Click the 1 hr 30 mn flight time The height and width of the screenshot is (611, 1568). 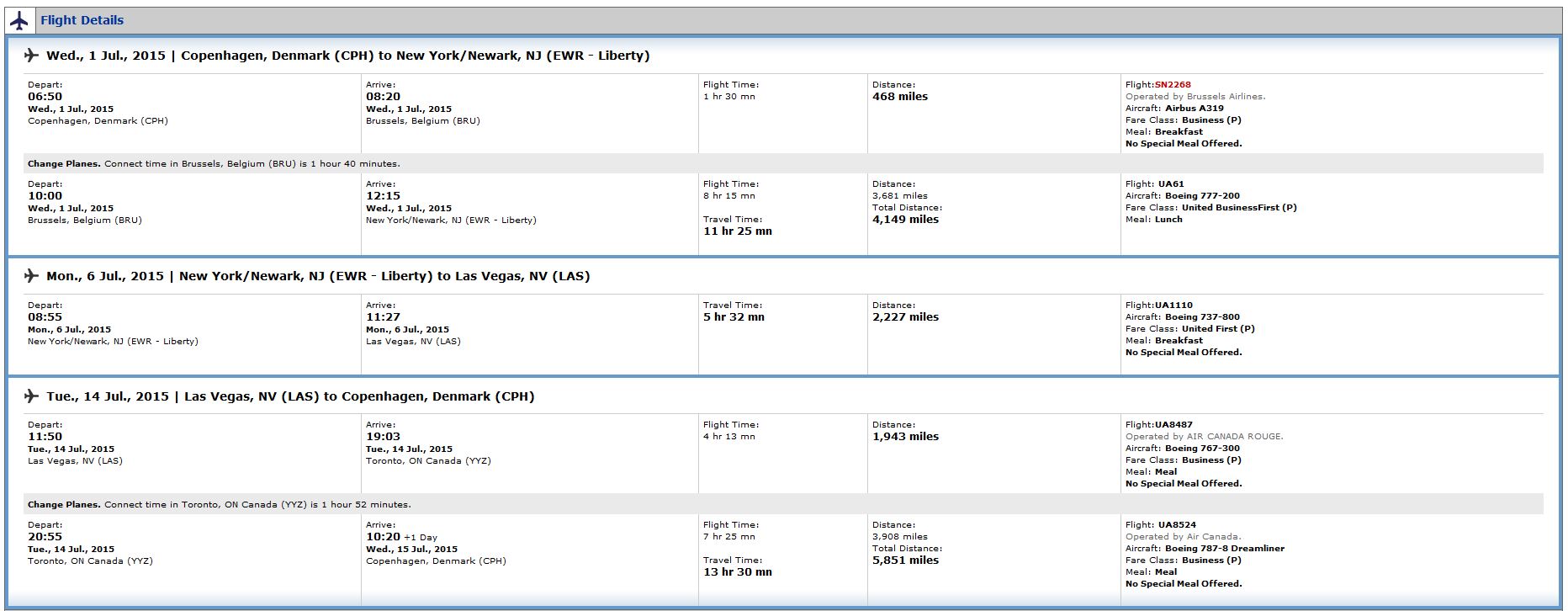[729, 97]
